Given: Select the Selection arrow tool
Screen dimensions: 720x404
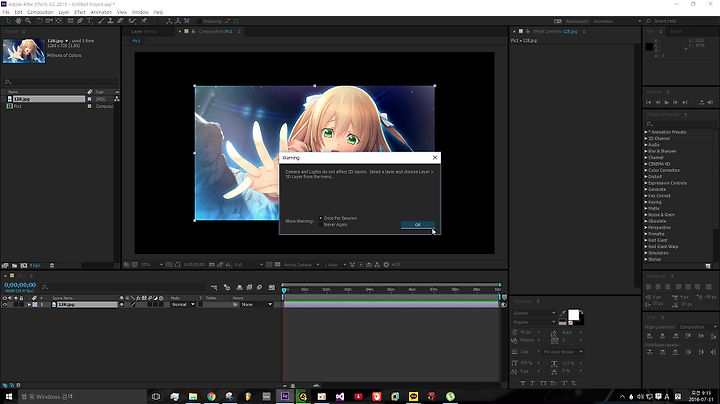Looking at the screenshot, I should click(x=8, y=21).
